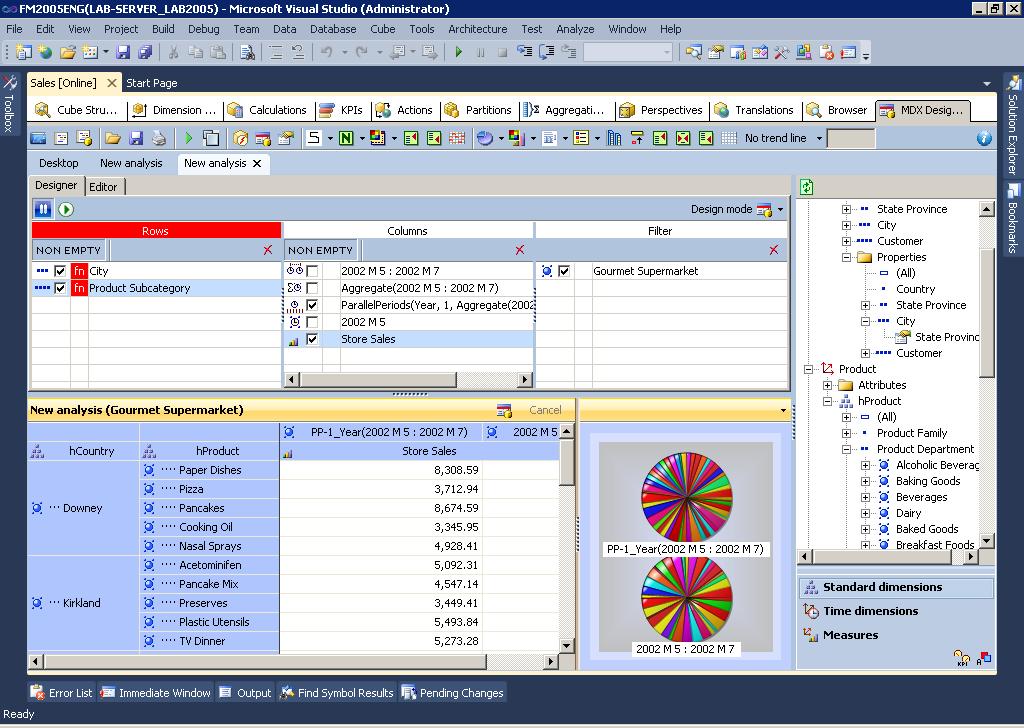The height and width of the screenshot is (728, 1024).
Task: Uncheck the City row checkbox
Action: click(x=60, y=271)
